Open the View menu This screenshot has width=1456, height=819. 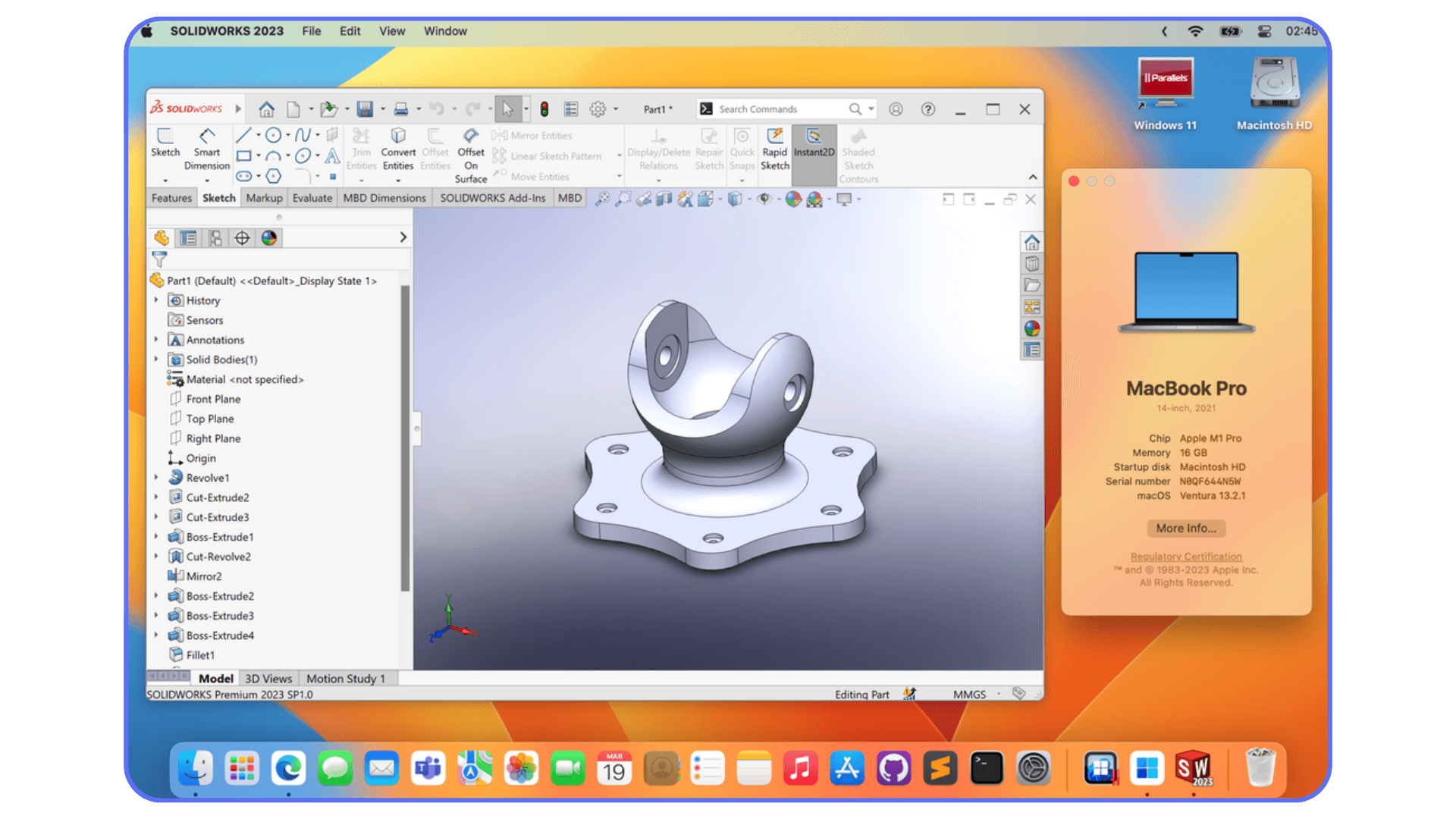click(392, 31)
